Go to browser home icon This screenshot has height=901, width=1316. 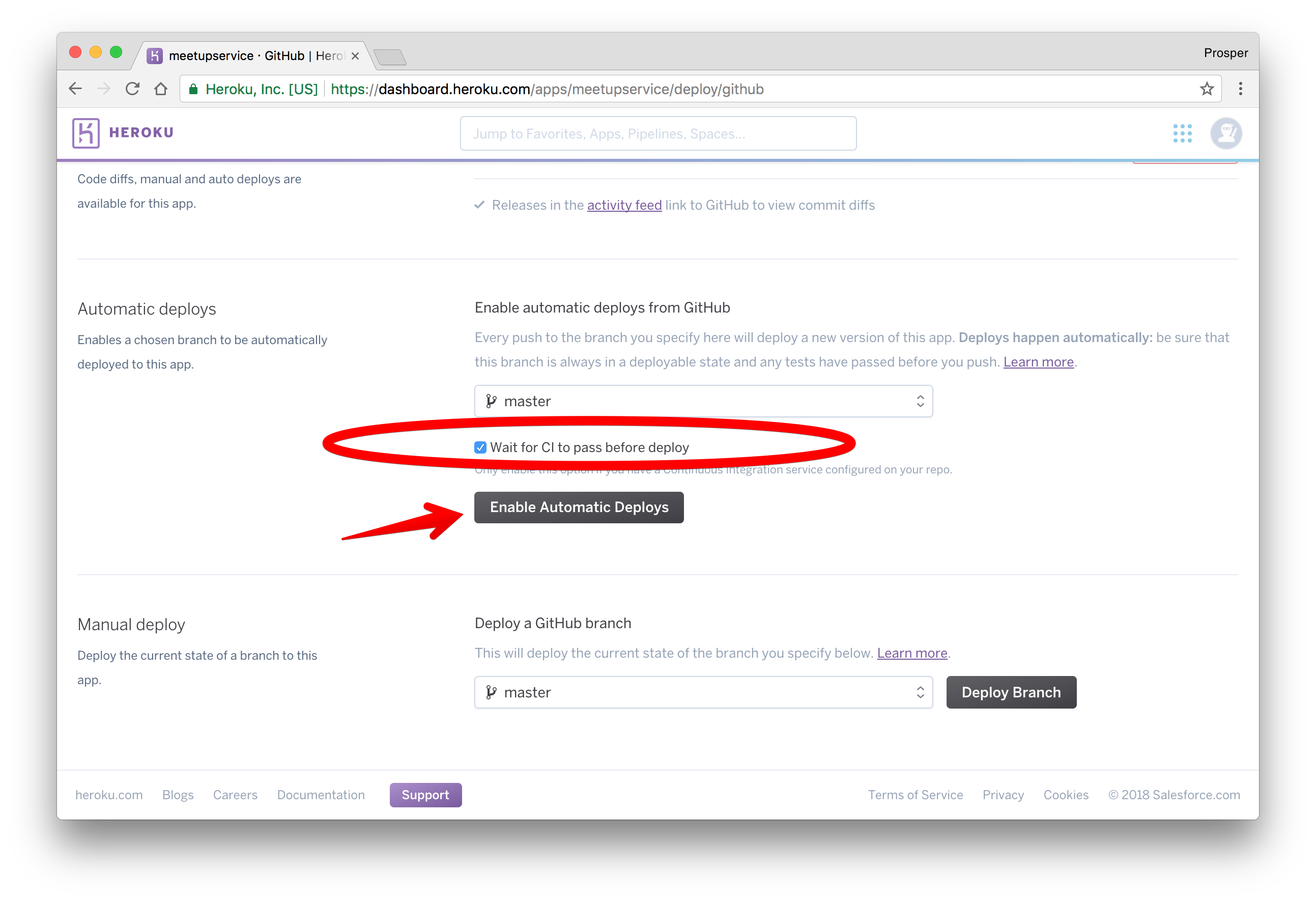[x=161, y=89]
